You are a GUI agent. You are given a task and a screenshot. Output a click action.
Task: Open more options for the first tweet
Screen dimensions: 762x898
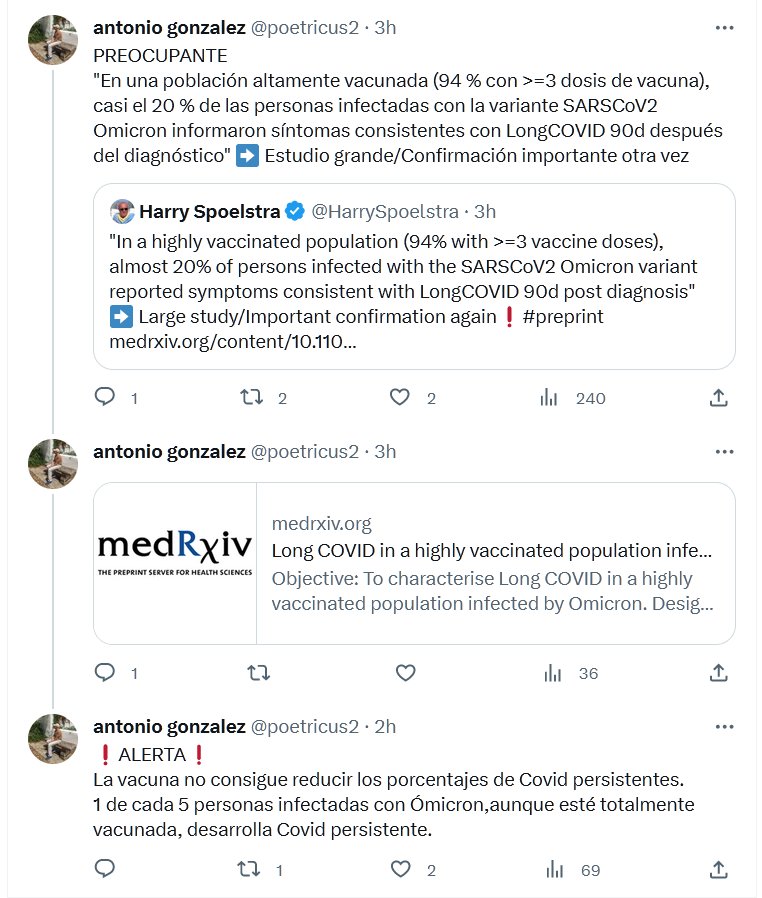[725, 28]
